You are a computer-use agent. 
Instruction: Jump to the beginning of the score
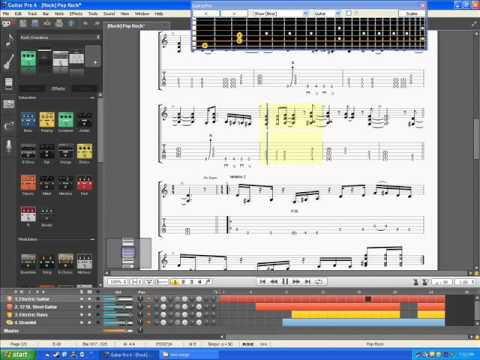(262, 282)
